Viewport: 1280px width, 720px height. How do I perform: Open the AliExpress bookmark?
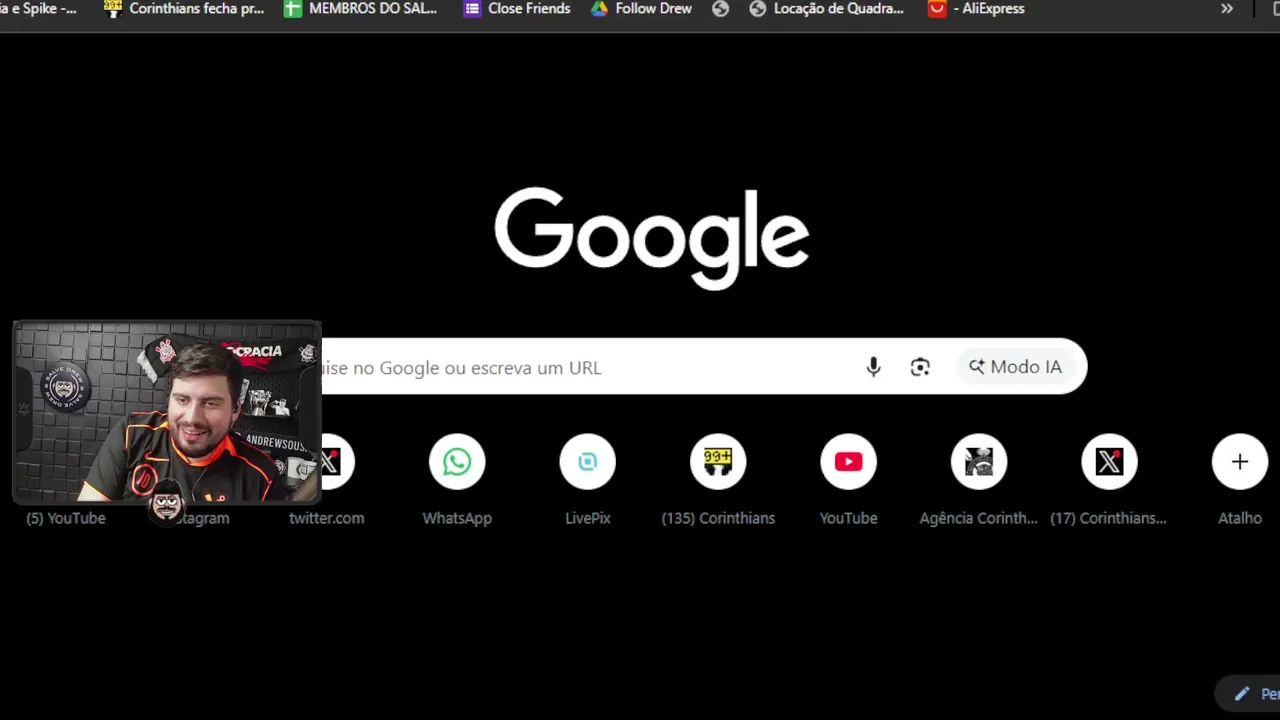976,8
